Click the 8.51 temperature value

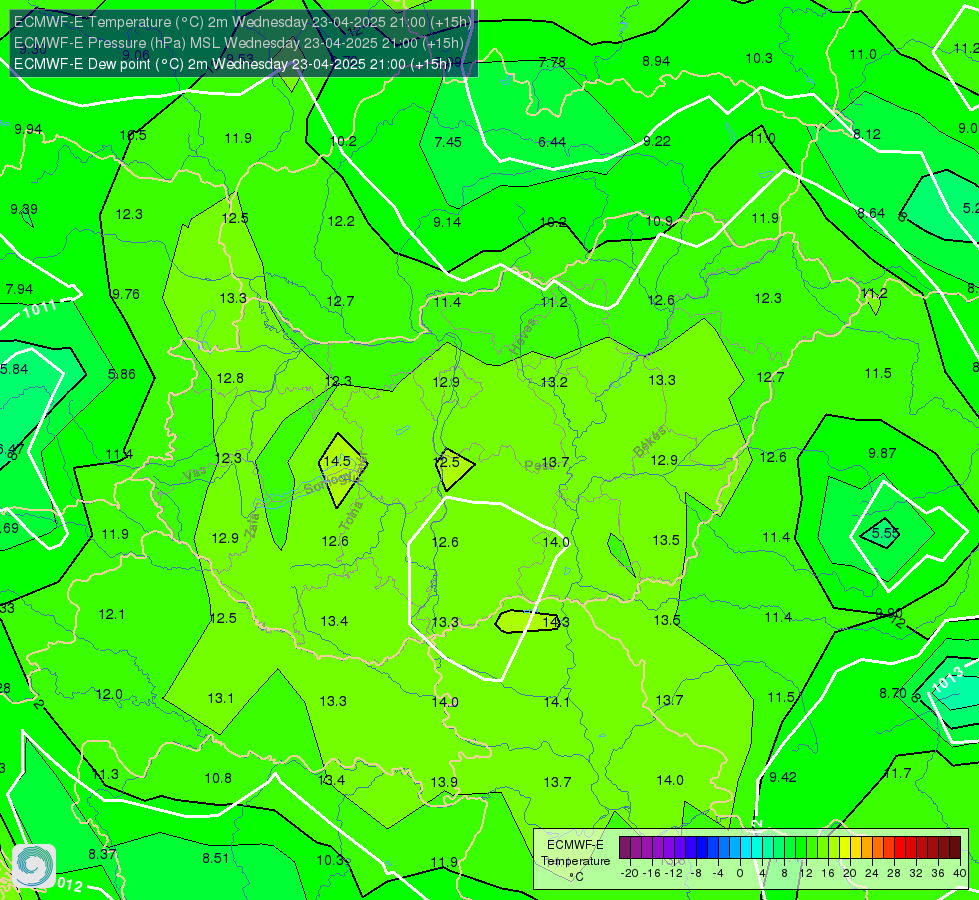tap(215, 858)
